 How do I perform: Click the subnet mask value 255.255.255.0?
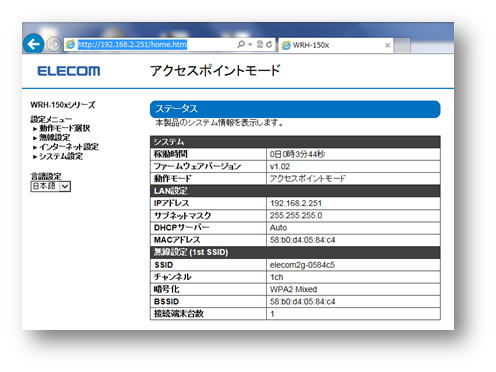click(296, 215)
